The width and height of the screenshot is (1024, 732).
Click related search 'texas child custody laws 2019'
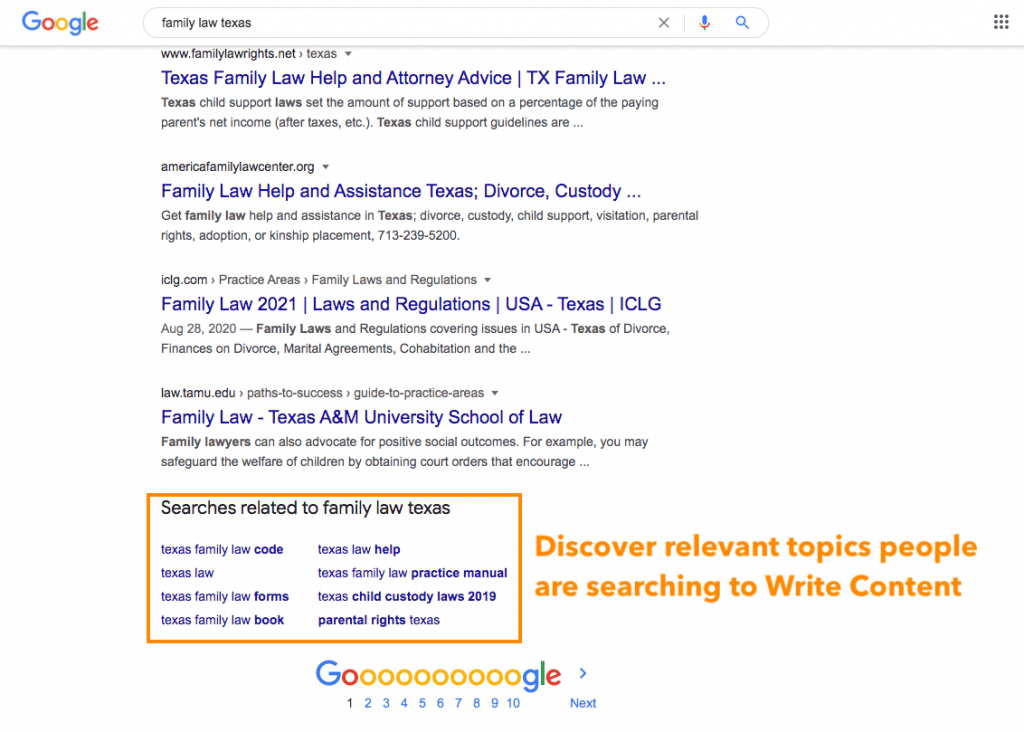(407, 596)
